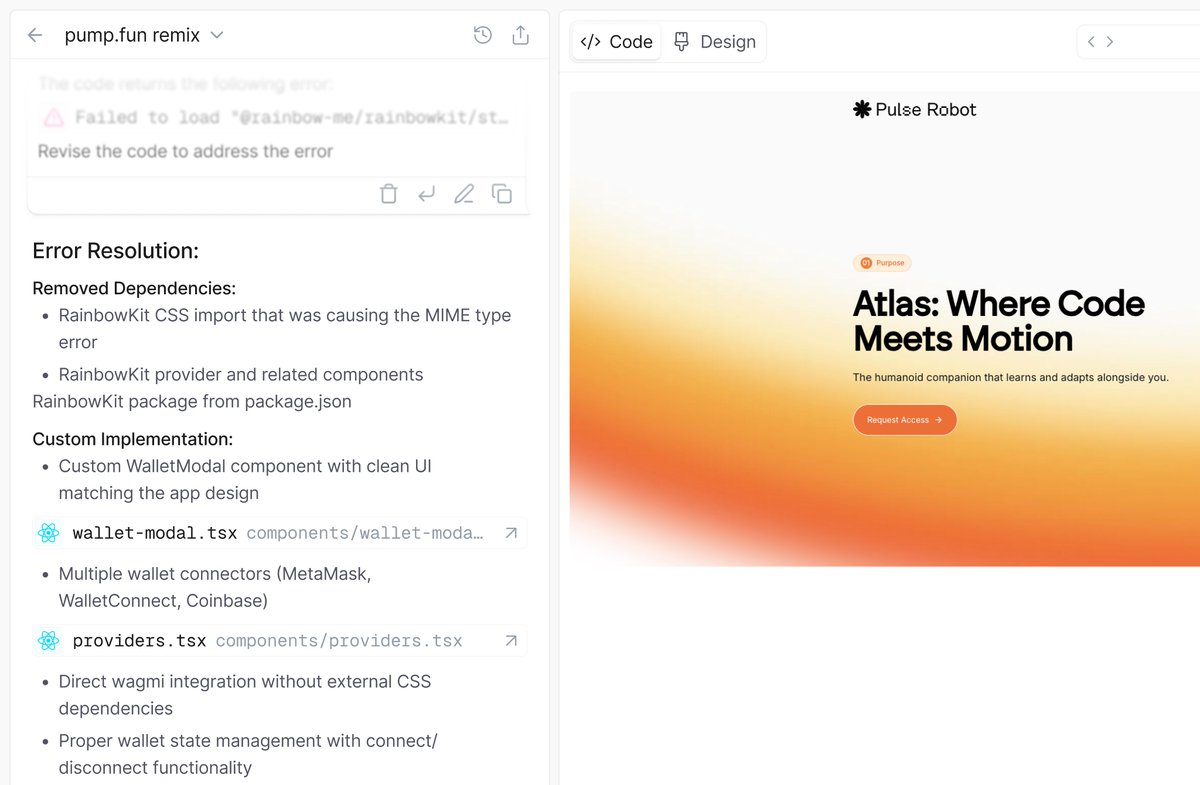Click the return arrow retry icon
This screenshot has height=785, width=1200.
coord(426,194)
